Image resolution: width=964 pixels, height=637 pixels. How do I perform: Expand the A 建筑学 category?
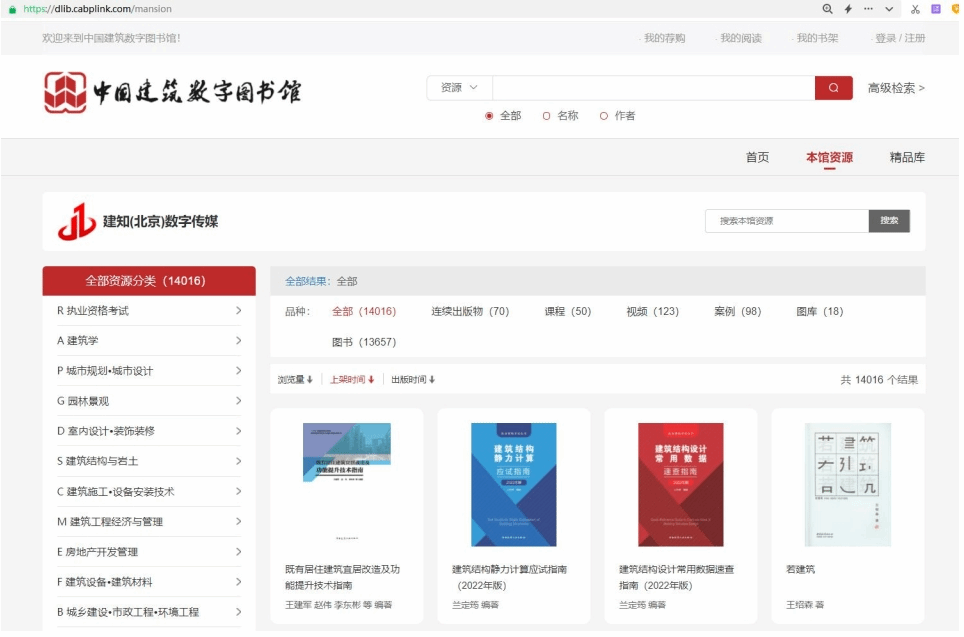click(x=148, y=341)
